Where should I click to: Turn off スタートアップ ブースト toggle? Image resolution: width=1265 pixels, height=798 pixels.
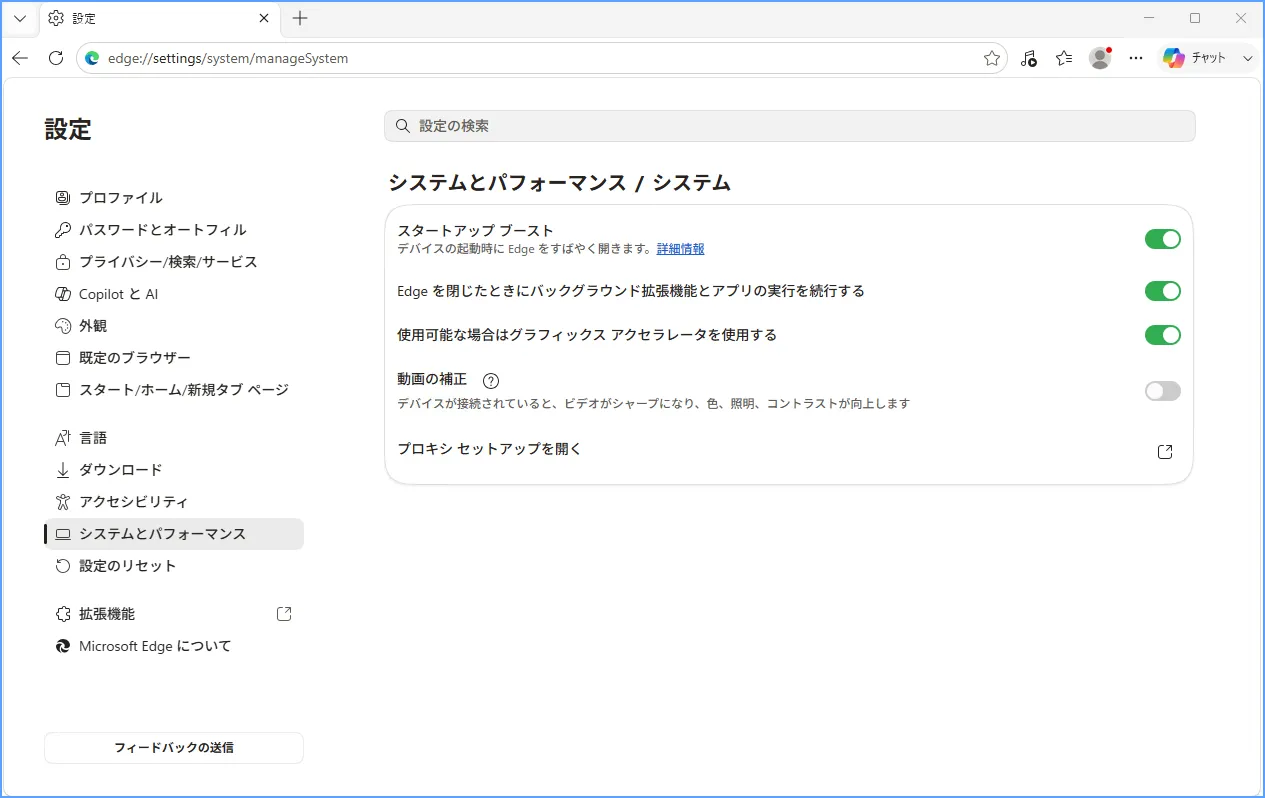1163,239
